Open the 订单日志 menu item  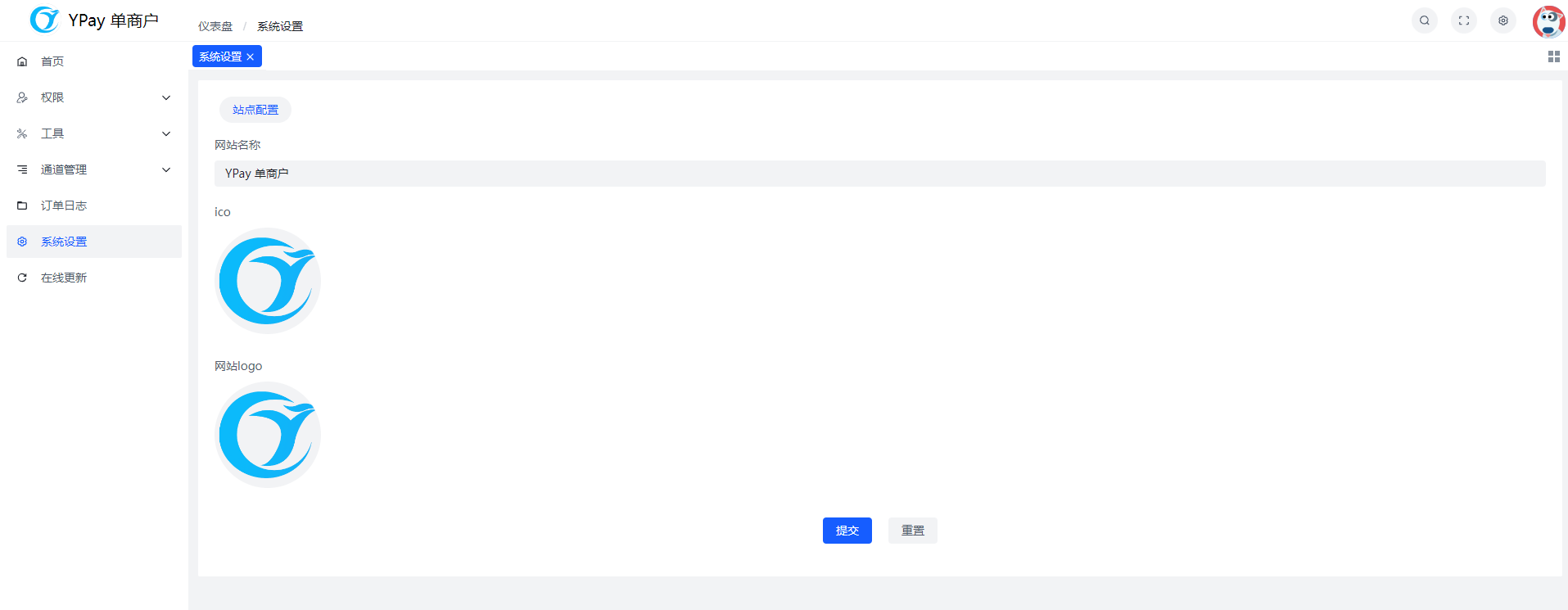(x=94, y=206)
